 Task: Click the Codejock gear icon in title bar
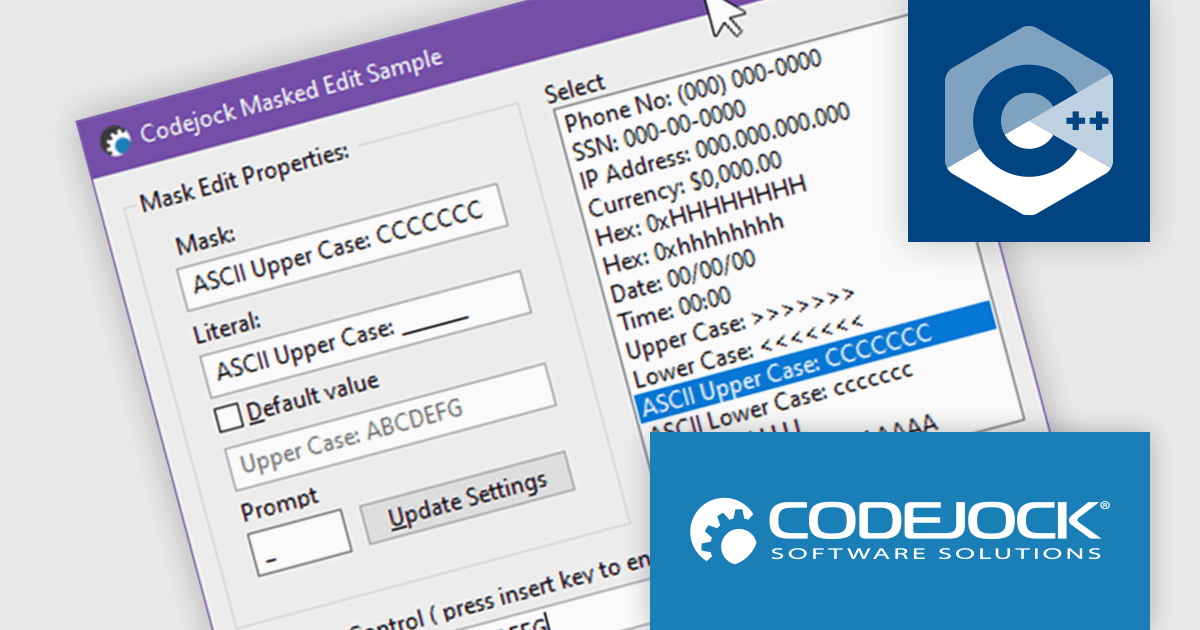[x=116, y=142]
